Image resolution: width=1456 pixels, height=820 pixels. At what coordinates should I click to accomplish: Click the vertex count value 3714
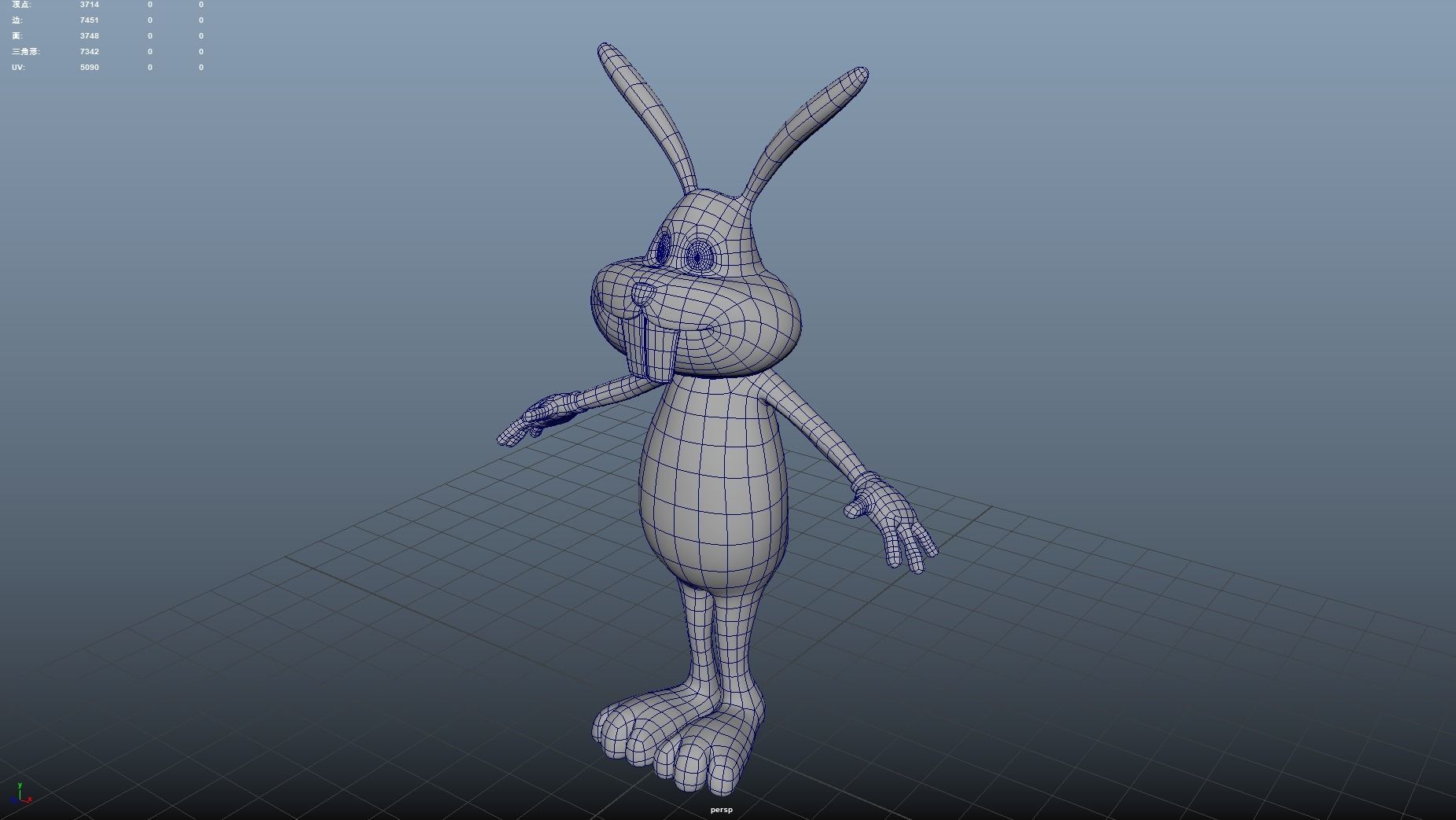pyautogui.click(x=90, y=5)
